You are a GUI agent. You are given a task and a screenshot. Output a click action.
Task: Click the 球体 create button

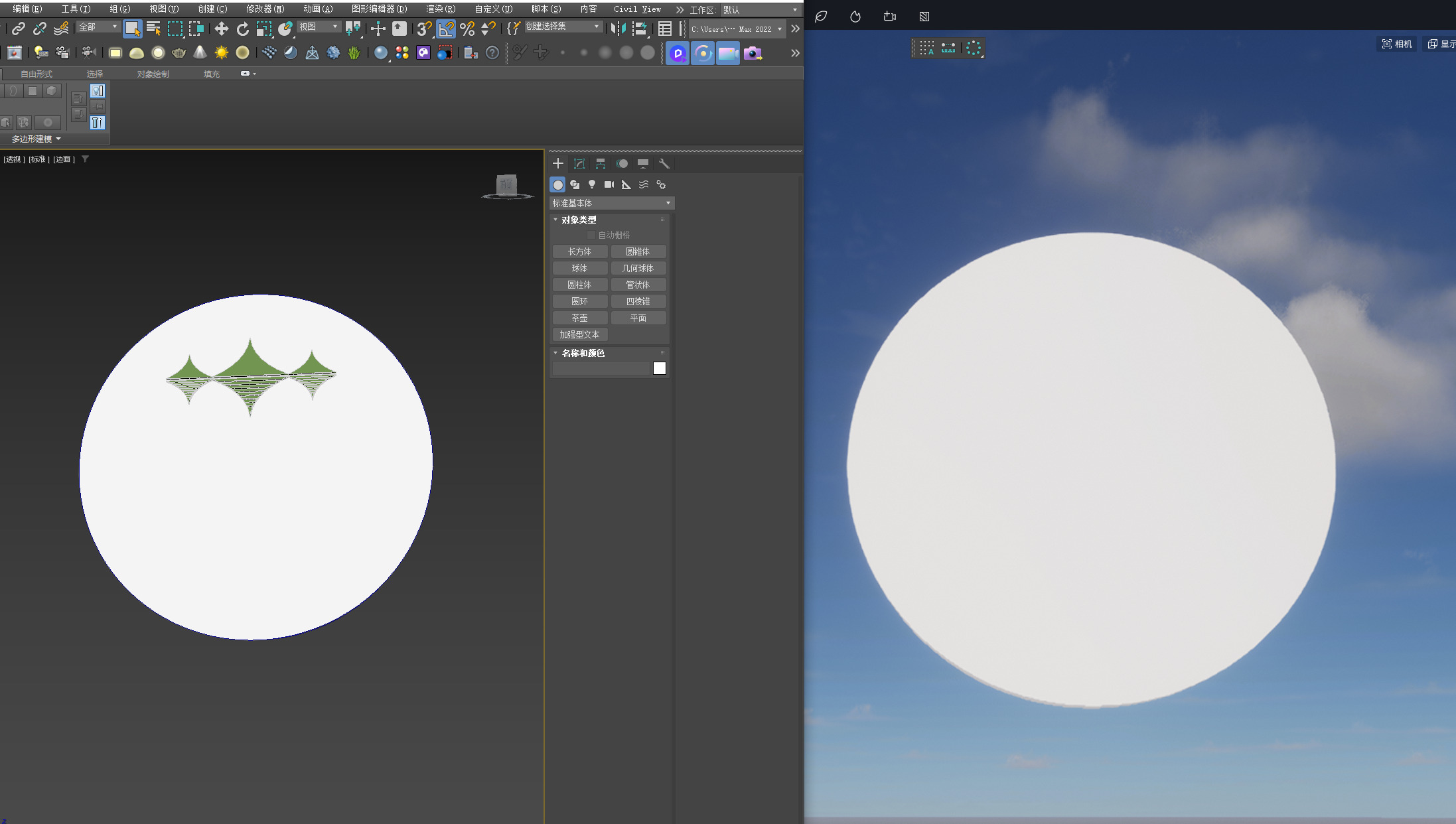coord(579,268)
